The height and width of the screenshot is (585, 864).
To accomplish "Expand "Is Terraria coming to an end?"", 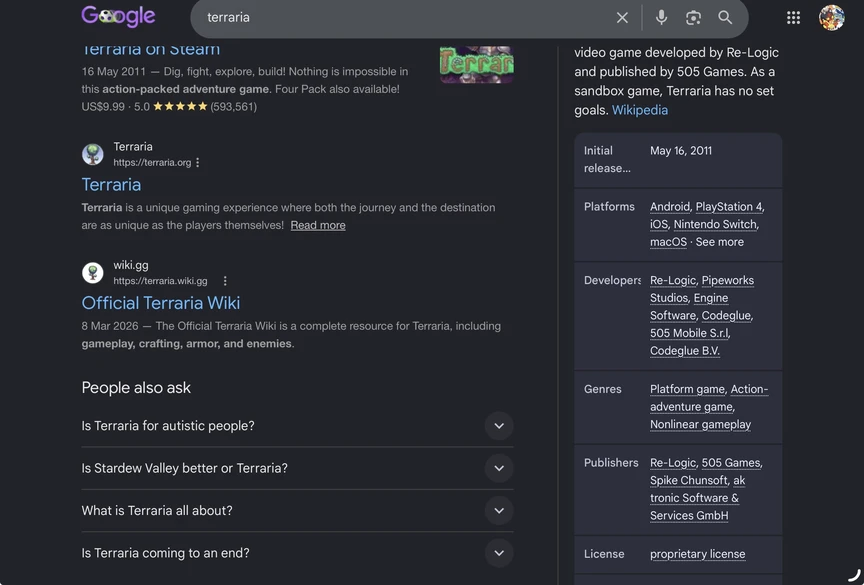I will pos(298,553).
